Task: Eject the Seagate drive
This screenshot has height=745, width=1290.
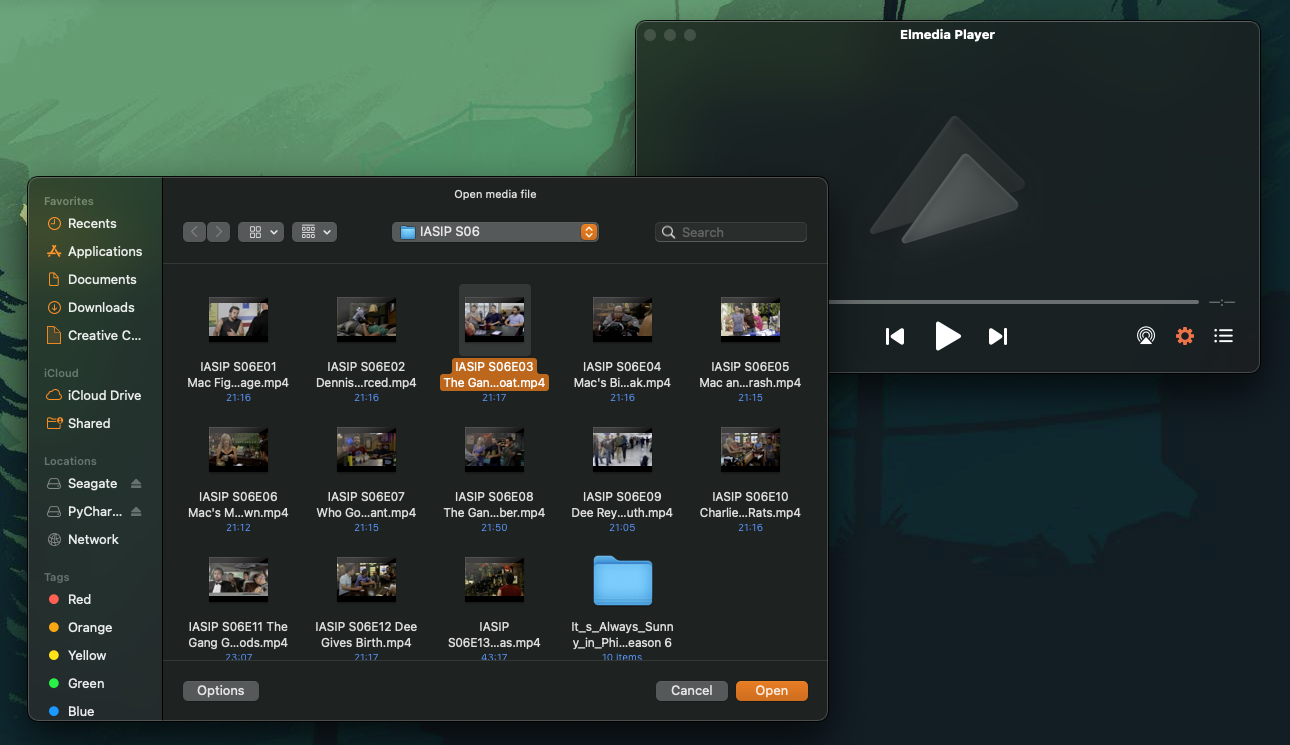Action: (136, 484)
